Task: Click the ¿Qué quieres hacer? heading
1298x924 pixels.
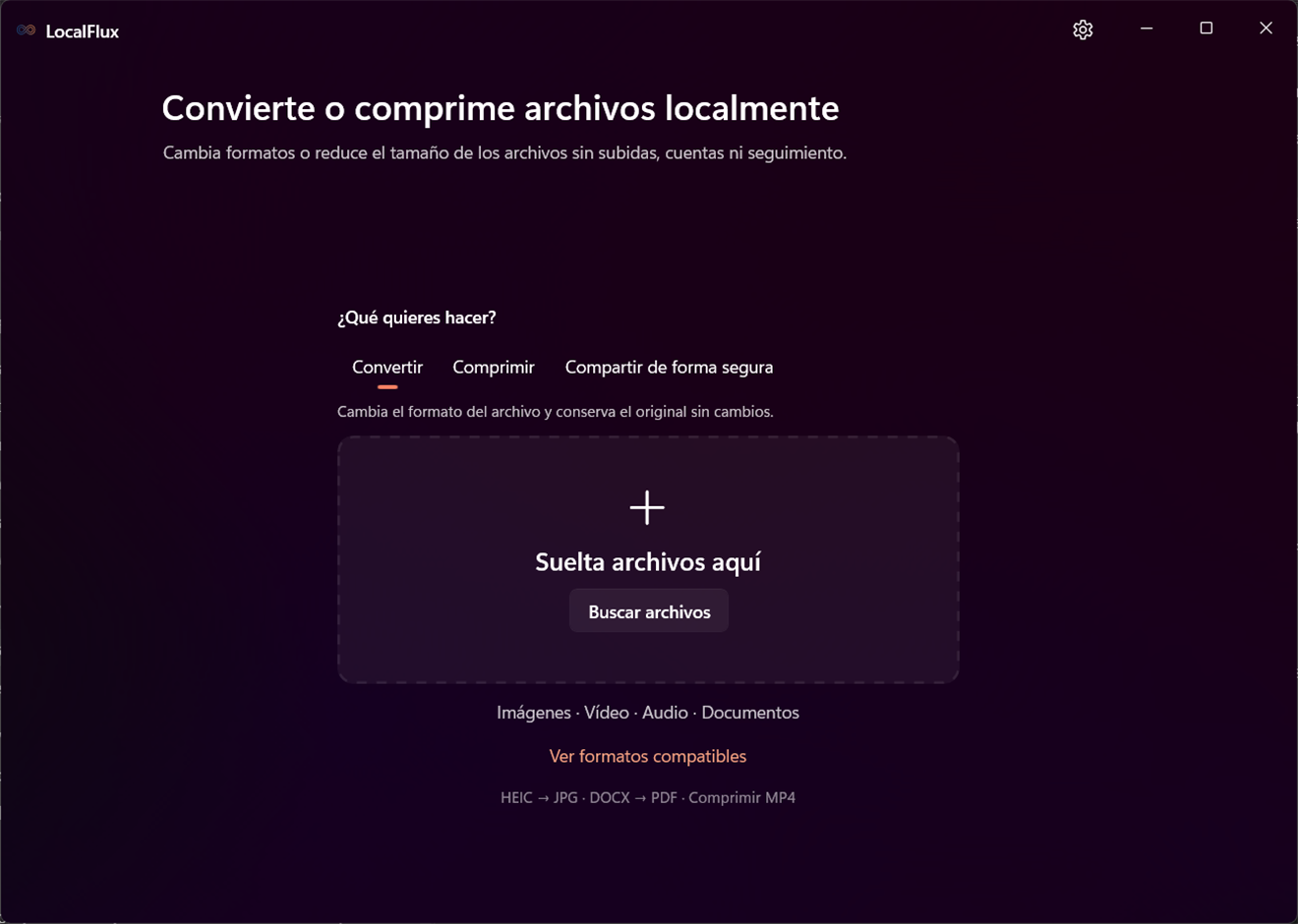Action: click(x=417, y=318)
